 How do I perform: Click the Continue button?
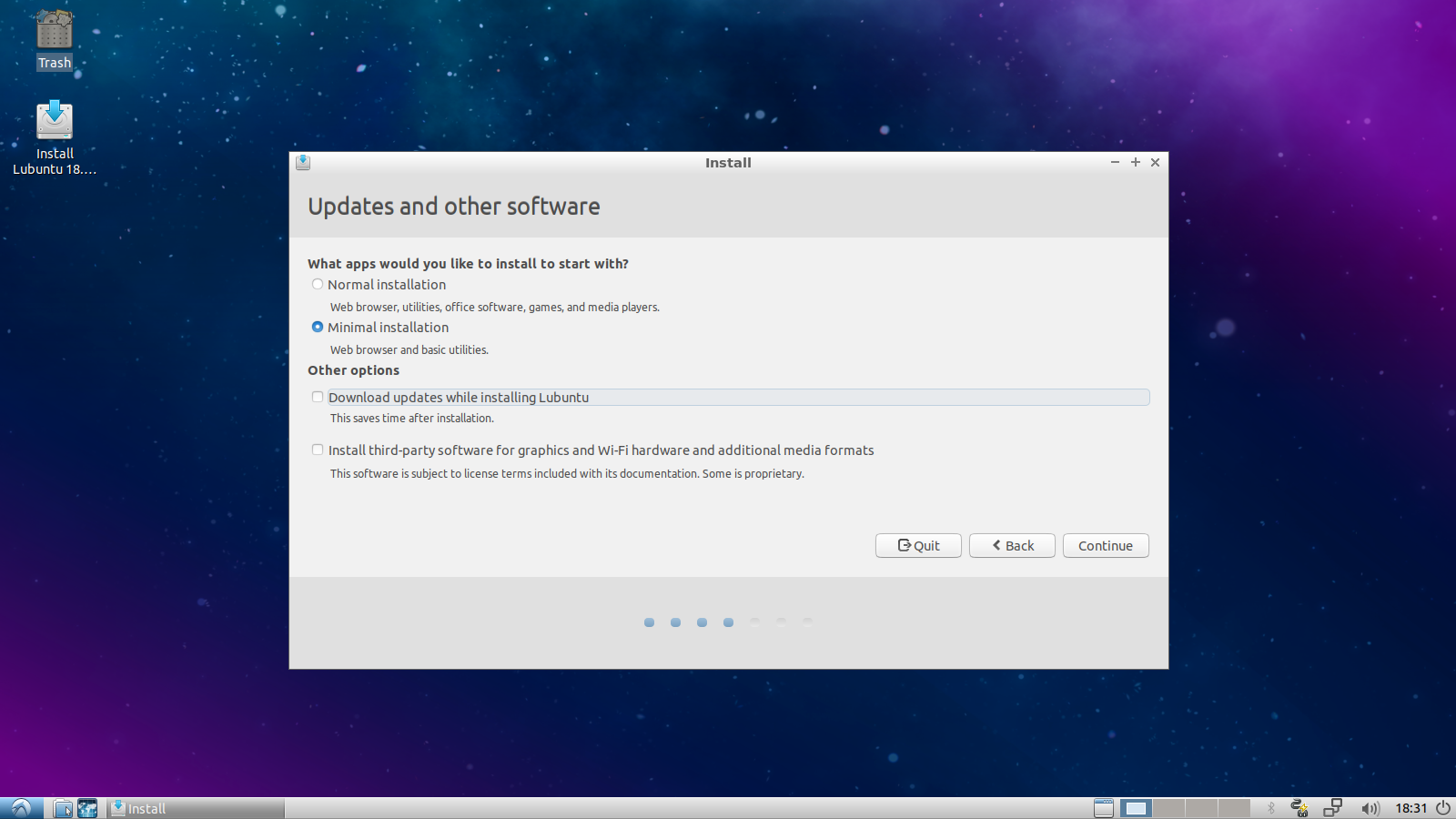coord(1106,545)
